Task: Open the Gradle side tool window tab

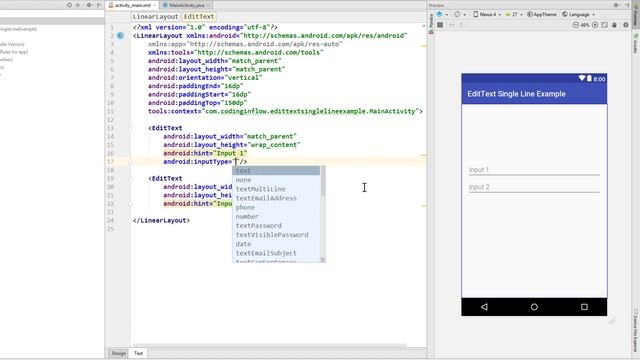Action: (x=636, y=44)
